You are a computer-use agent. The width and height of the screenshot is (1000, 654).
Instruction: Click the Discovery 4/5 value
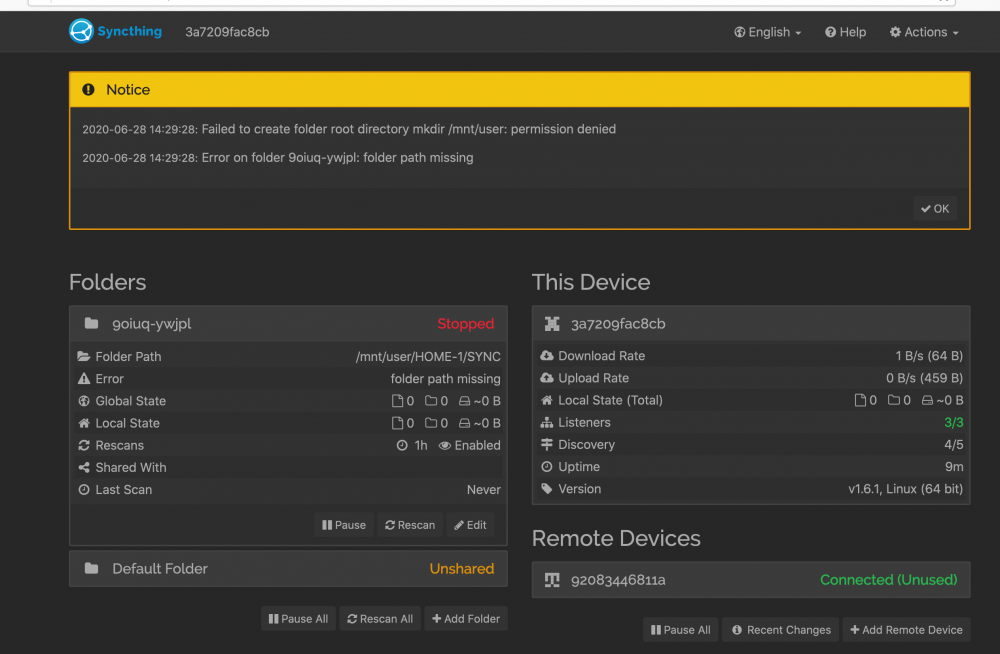953,444
